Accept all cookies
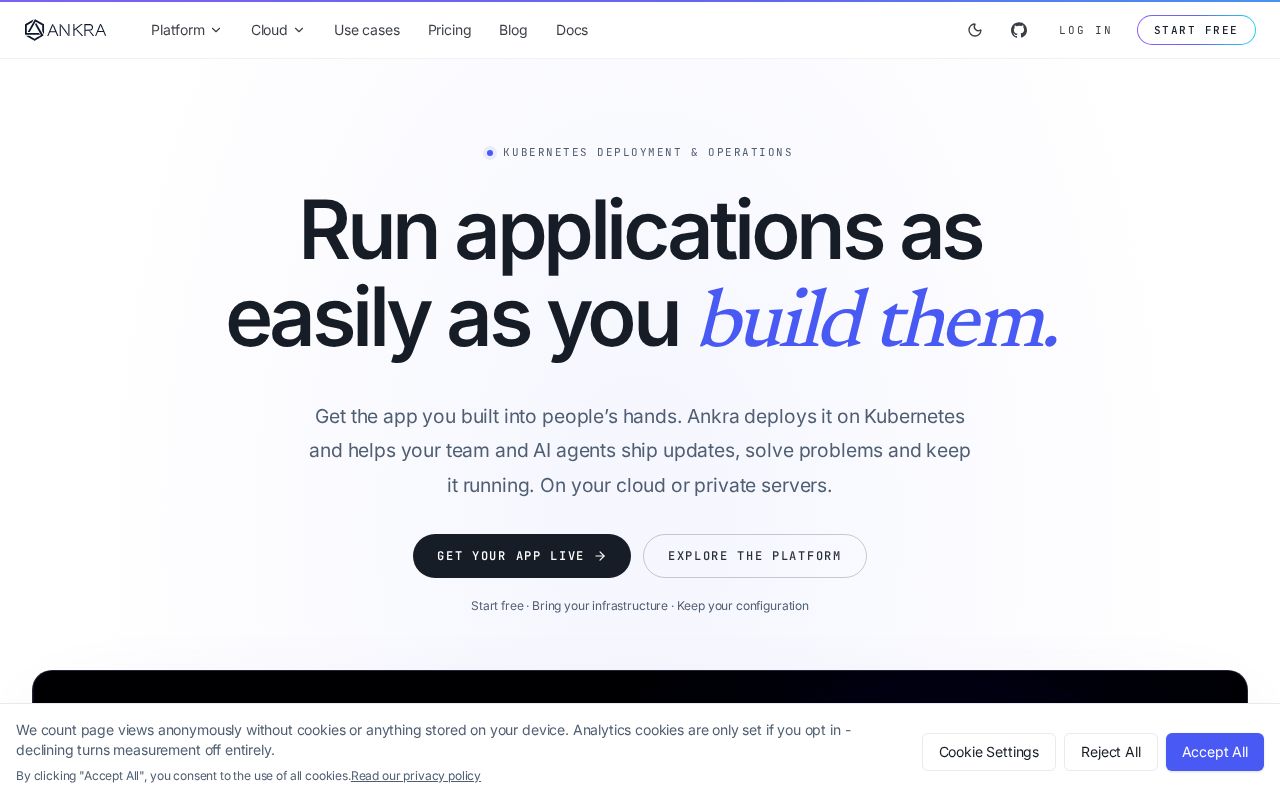Viewport: 1280px width, 800px height. tap(1215, 752)
